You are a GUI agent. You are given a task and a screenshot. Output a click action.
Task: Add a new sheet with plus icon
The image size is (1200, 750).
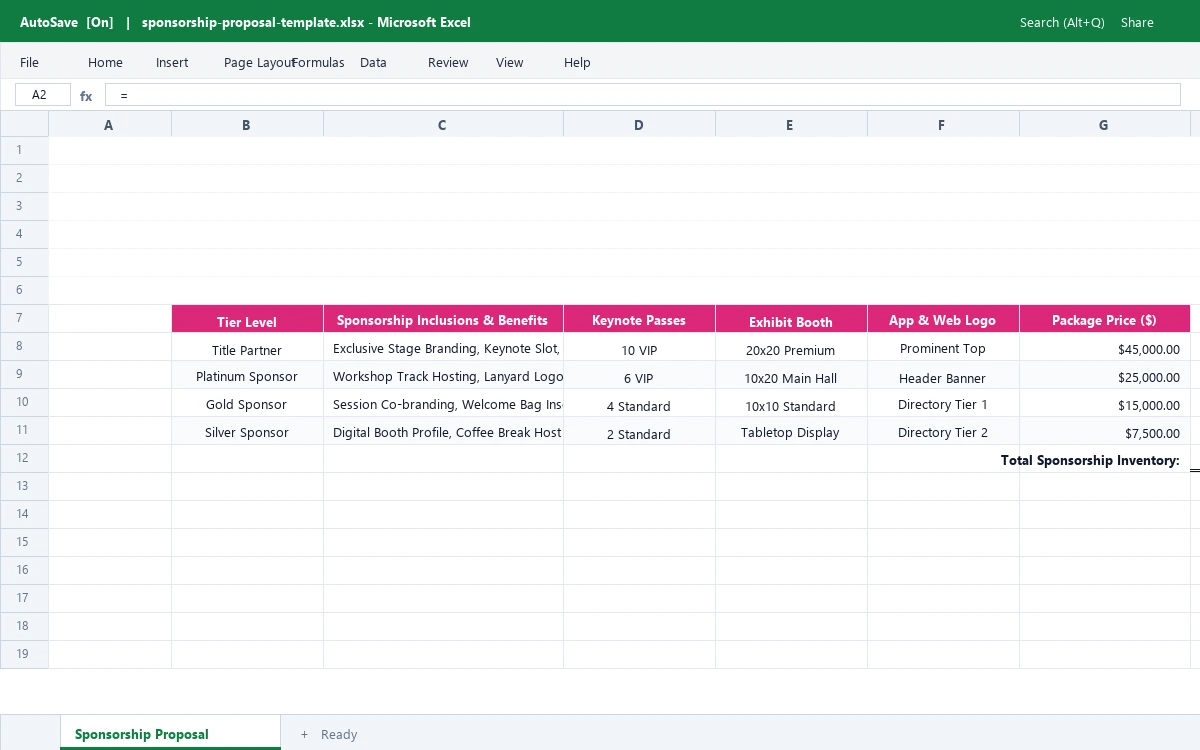point(304,734)
